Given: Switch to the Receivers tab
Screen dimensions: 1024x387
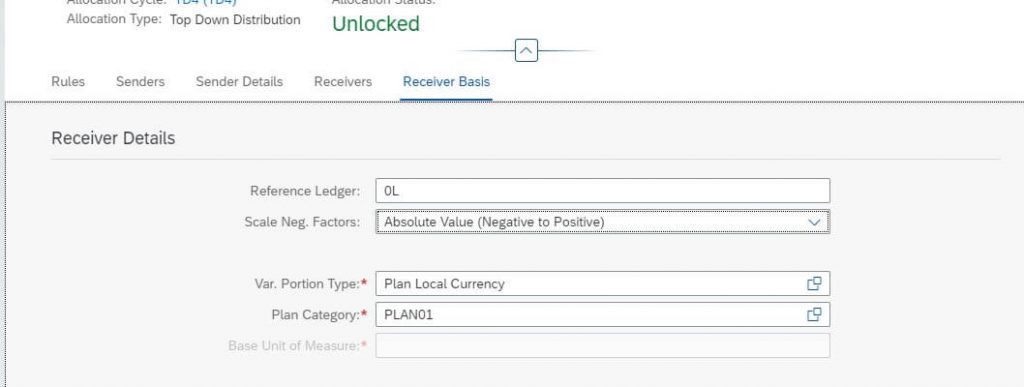Looking at the screenshot, I should [343, 82].
